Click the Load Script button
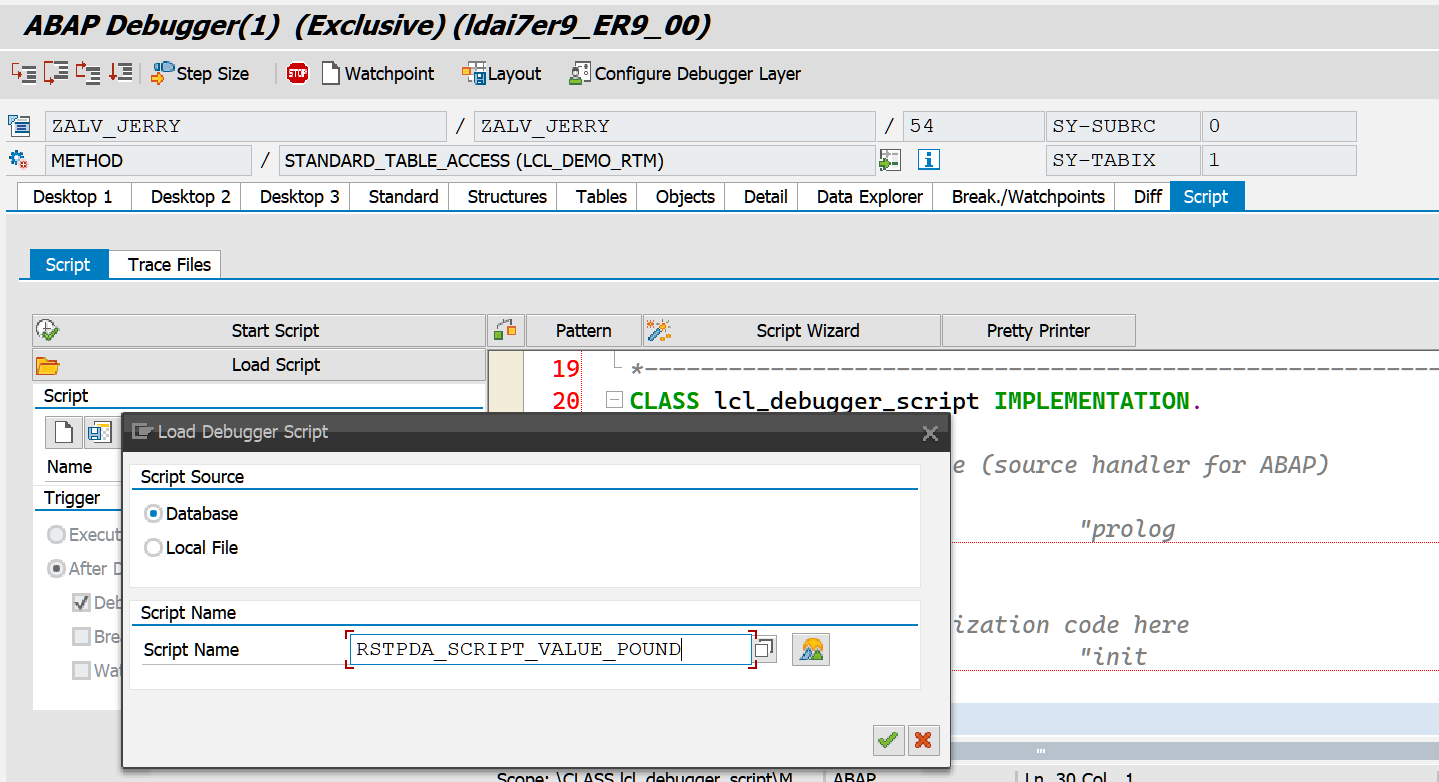Screen dimensions: 1439x782 (259, 365)
